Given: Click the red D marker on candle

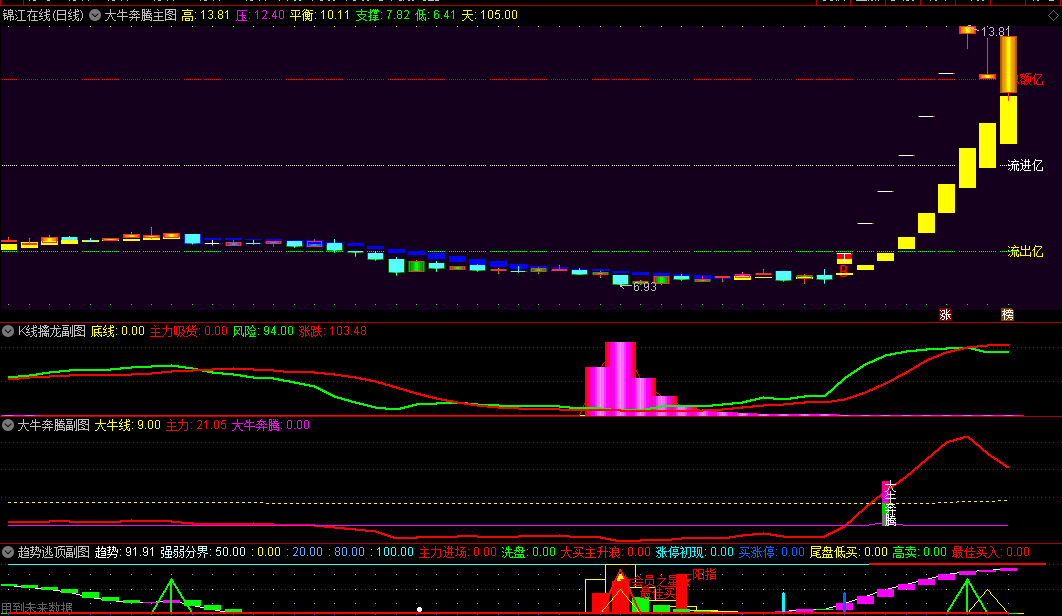Looking at the screenshot, I should point(844,268).
